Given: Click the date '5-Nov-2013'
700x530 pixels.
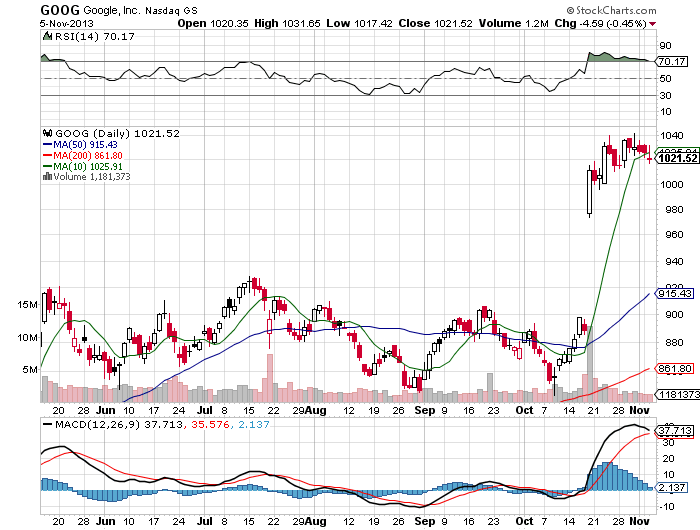Looking at the screenshot, I should 67,23.
